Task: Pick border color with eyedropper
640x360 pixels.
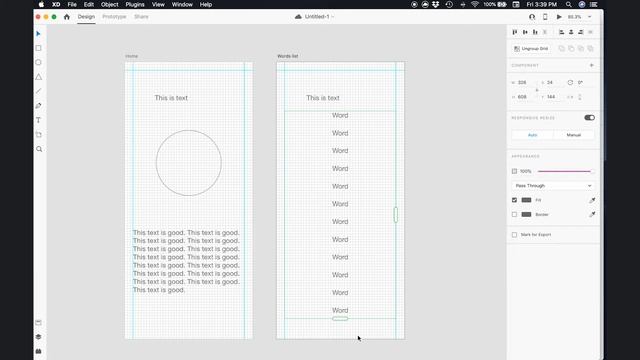Action: pos(592,214)
